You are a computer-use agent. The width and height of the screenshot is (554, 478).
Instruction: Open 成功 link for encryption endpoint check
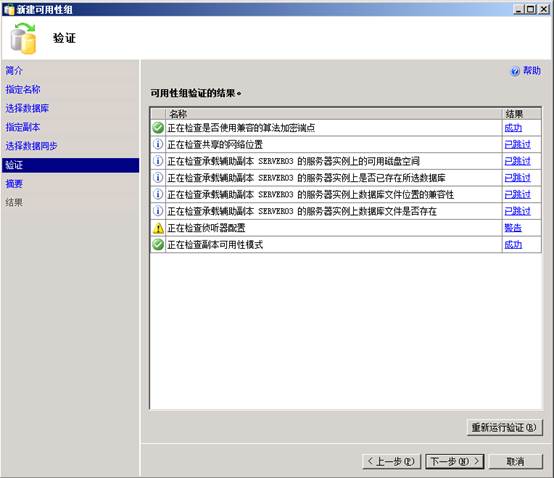pyautogui.click(x=513, y=128)
